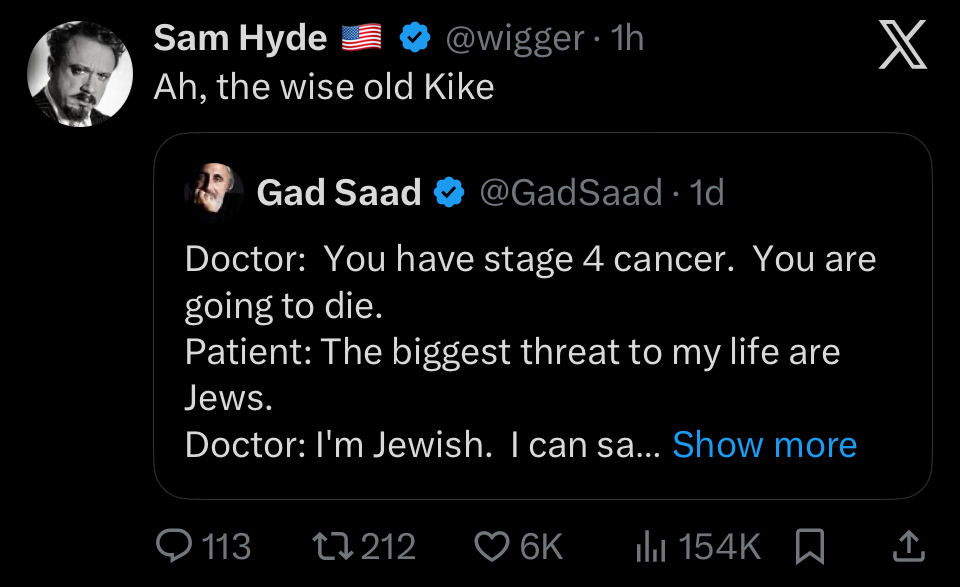Click the 1d timestamp on the quoted post

click(707, 192)
